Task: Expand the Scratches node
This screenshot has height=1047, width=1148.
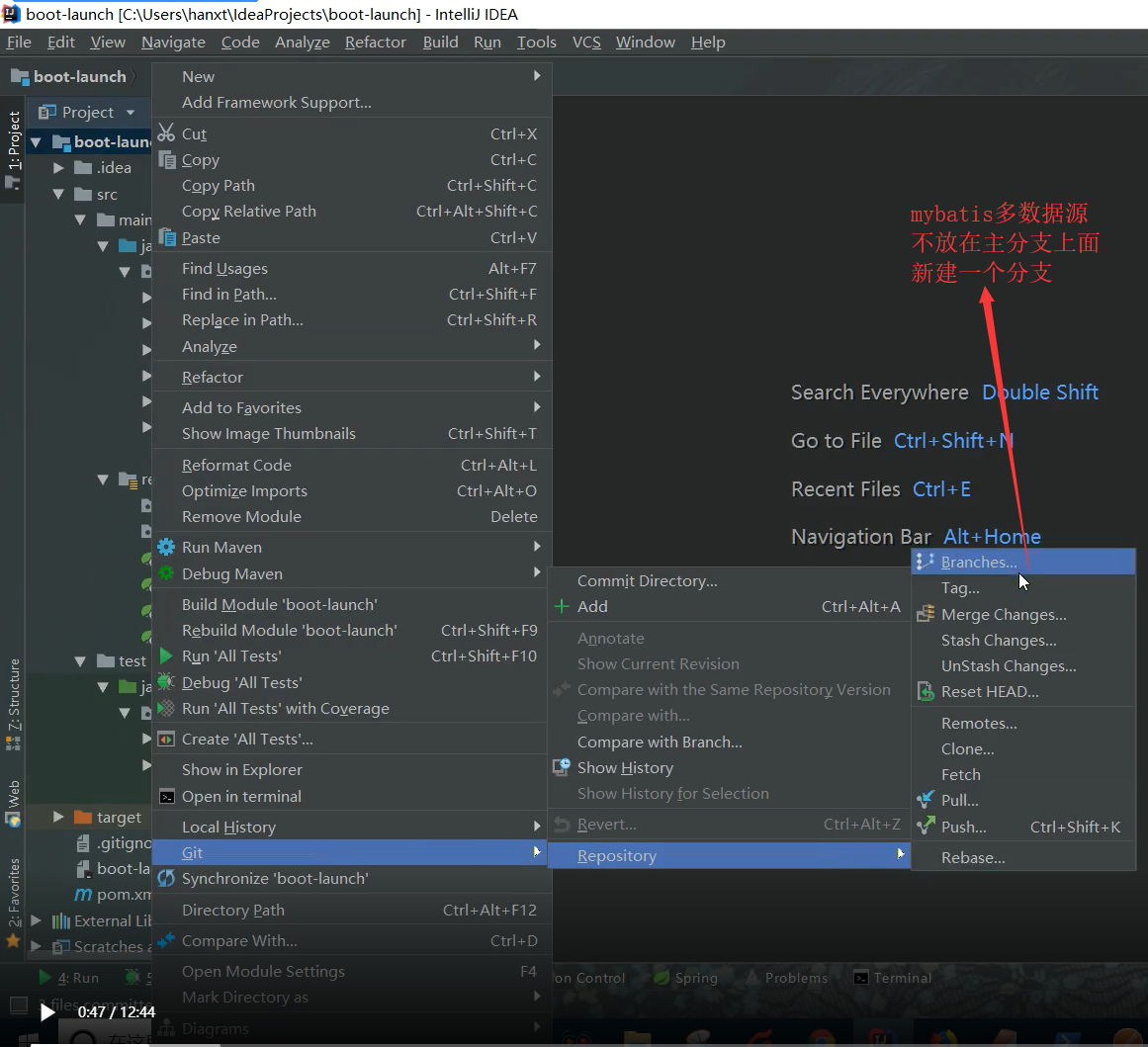Action: pyautogui.click(x=36, y=946)
